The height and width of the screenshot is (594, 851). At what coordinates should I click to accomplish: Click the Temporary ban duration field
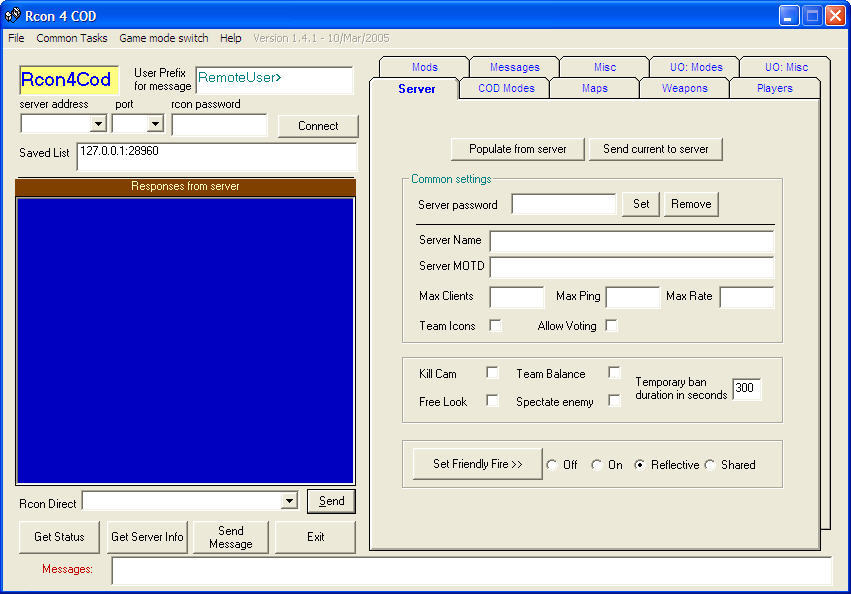(747, 388)
